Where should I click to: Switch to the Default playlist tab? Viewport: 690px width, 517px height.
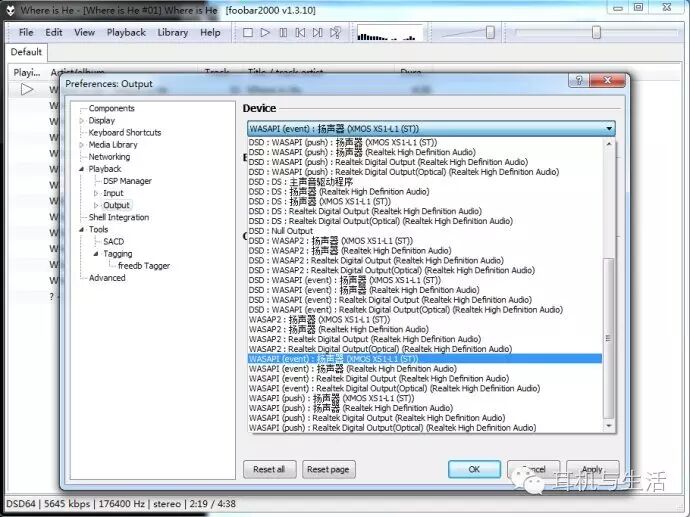click(x=26, y=52)
